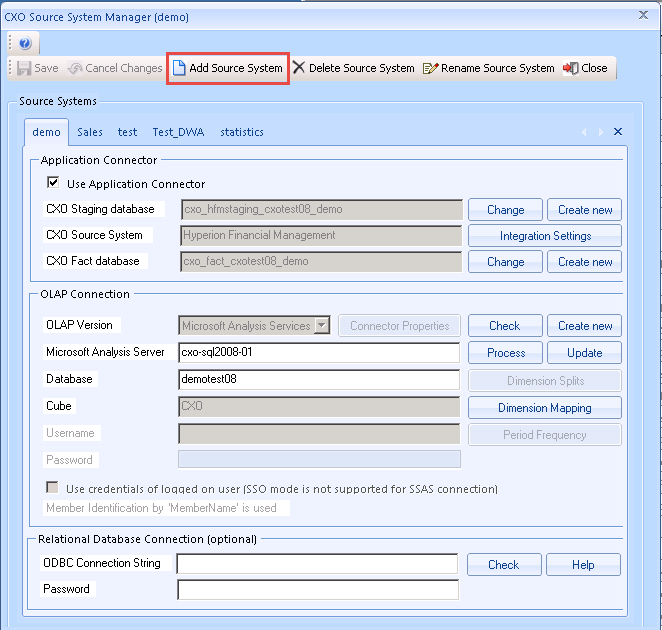Click Member Identification by 'MemberName' text
Screen dimensions: 662x630
[161, 508]
